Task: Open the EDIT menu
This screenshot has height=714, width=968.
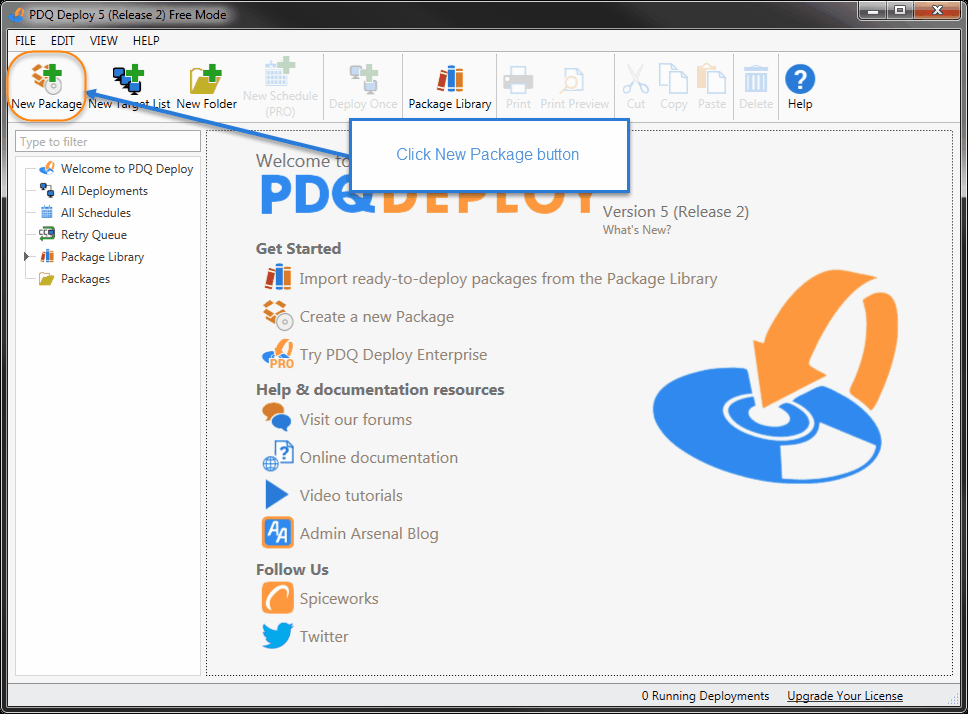Action: point(62,41)
